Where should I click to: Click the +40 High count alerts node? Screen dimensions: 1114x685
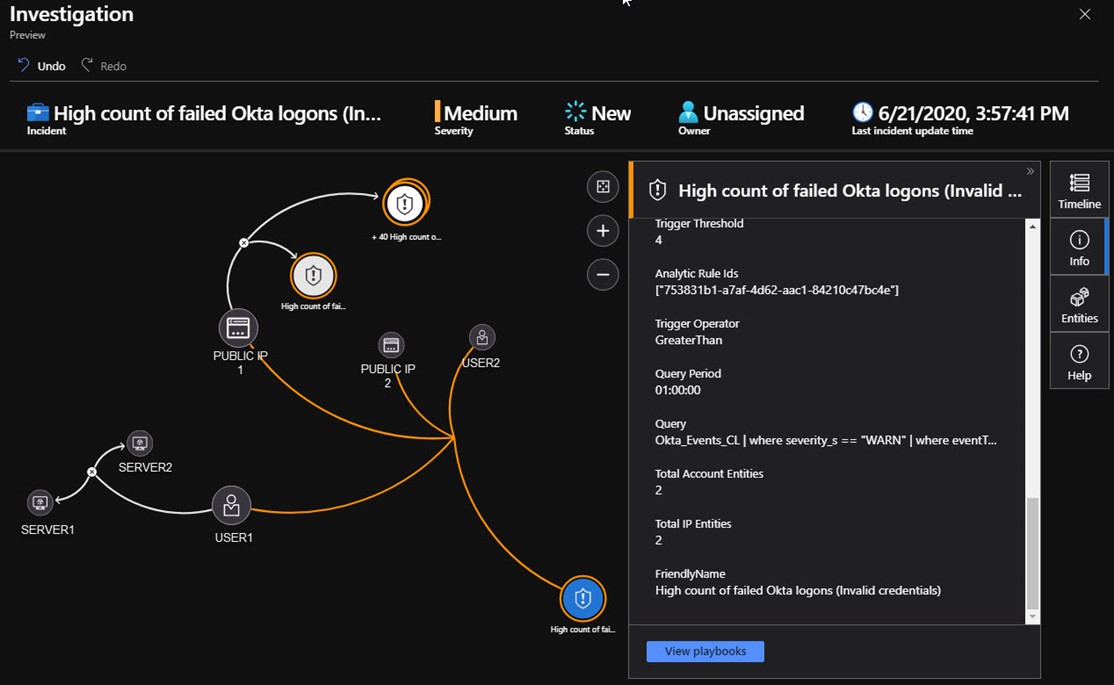tap(405, 204)
